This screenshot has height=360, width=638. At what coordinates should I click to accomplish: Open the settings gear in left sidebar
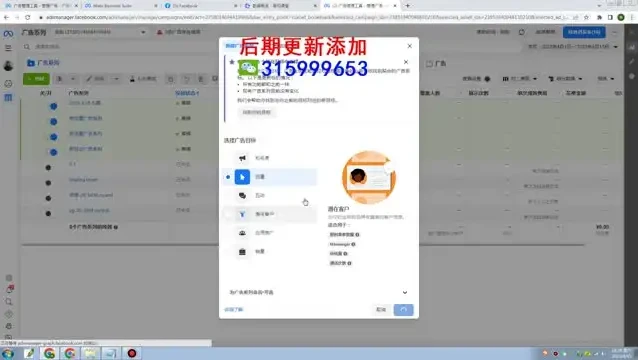(x=9, y=278)
